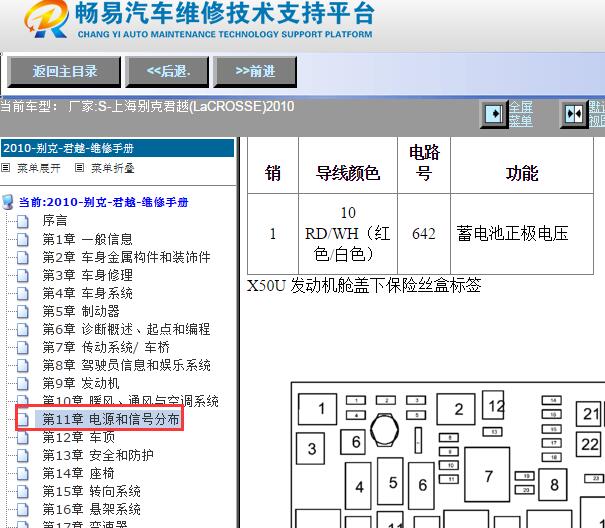
Task: Go back with the <<后退 button
Action: tap(167, 71)
